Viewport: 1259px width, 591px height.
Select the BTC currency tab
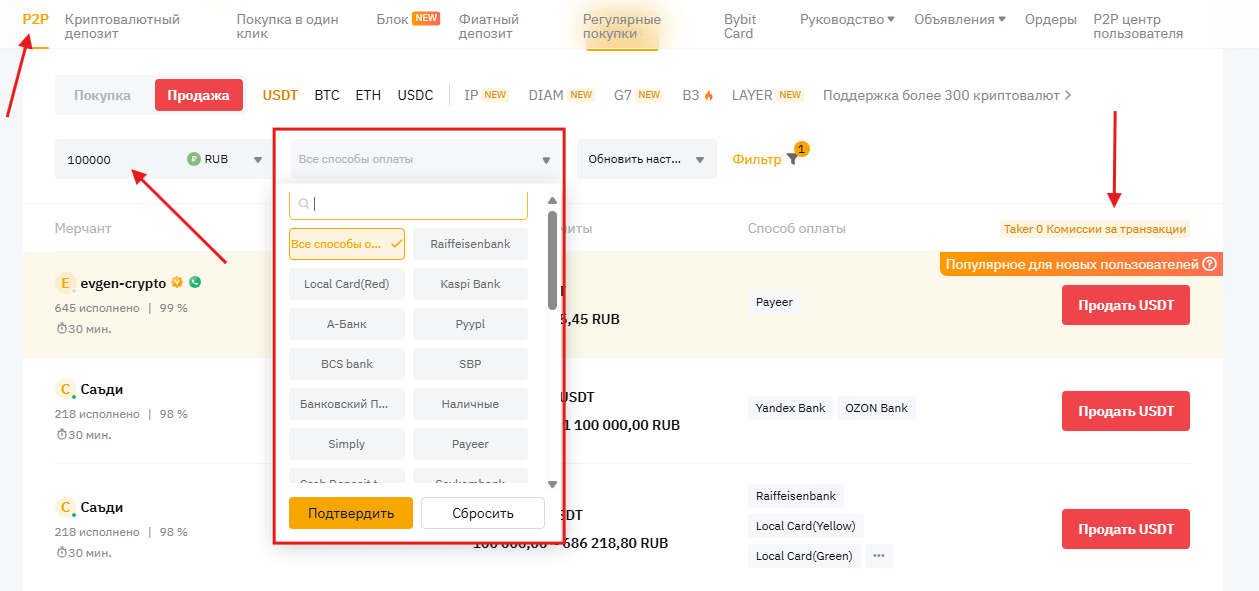[x=327, y=96]
